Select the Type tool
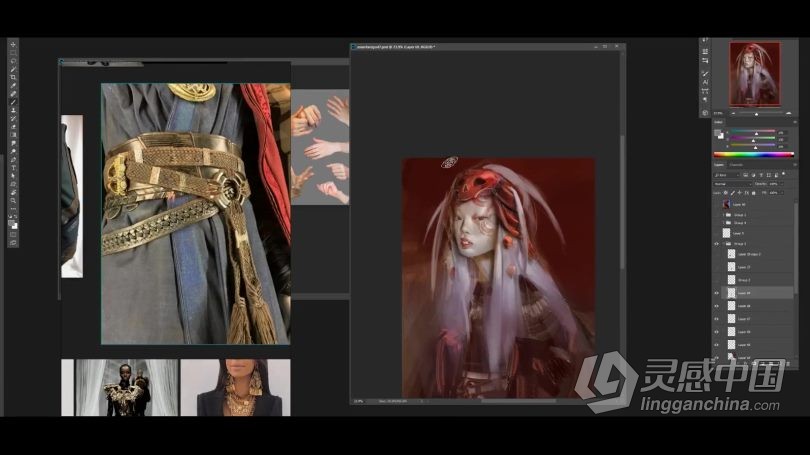The width and height of the screenshot is (810, 455). coord(13,168)
